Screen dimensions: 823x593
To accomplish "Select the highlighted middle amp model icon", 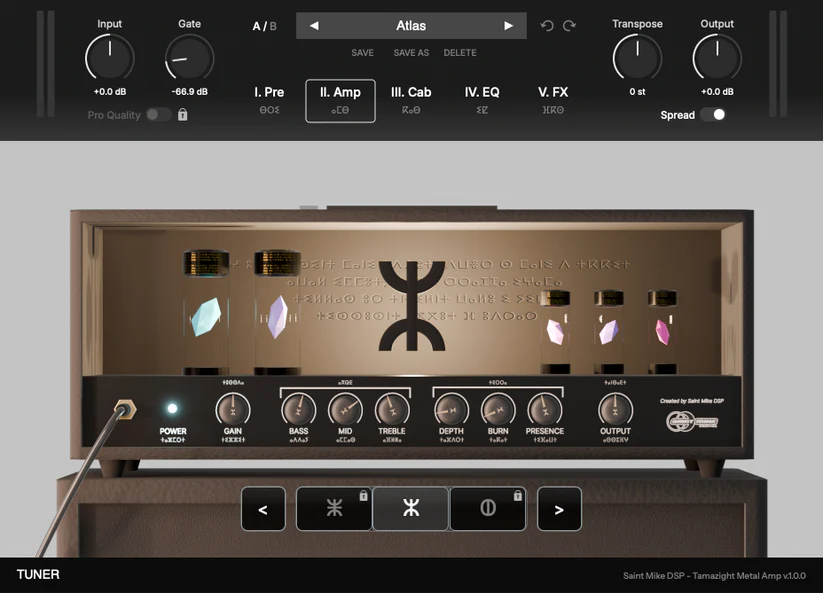I will pos(411,508).
